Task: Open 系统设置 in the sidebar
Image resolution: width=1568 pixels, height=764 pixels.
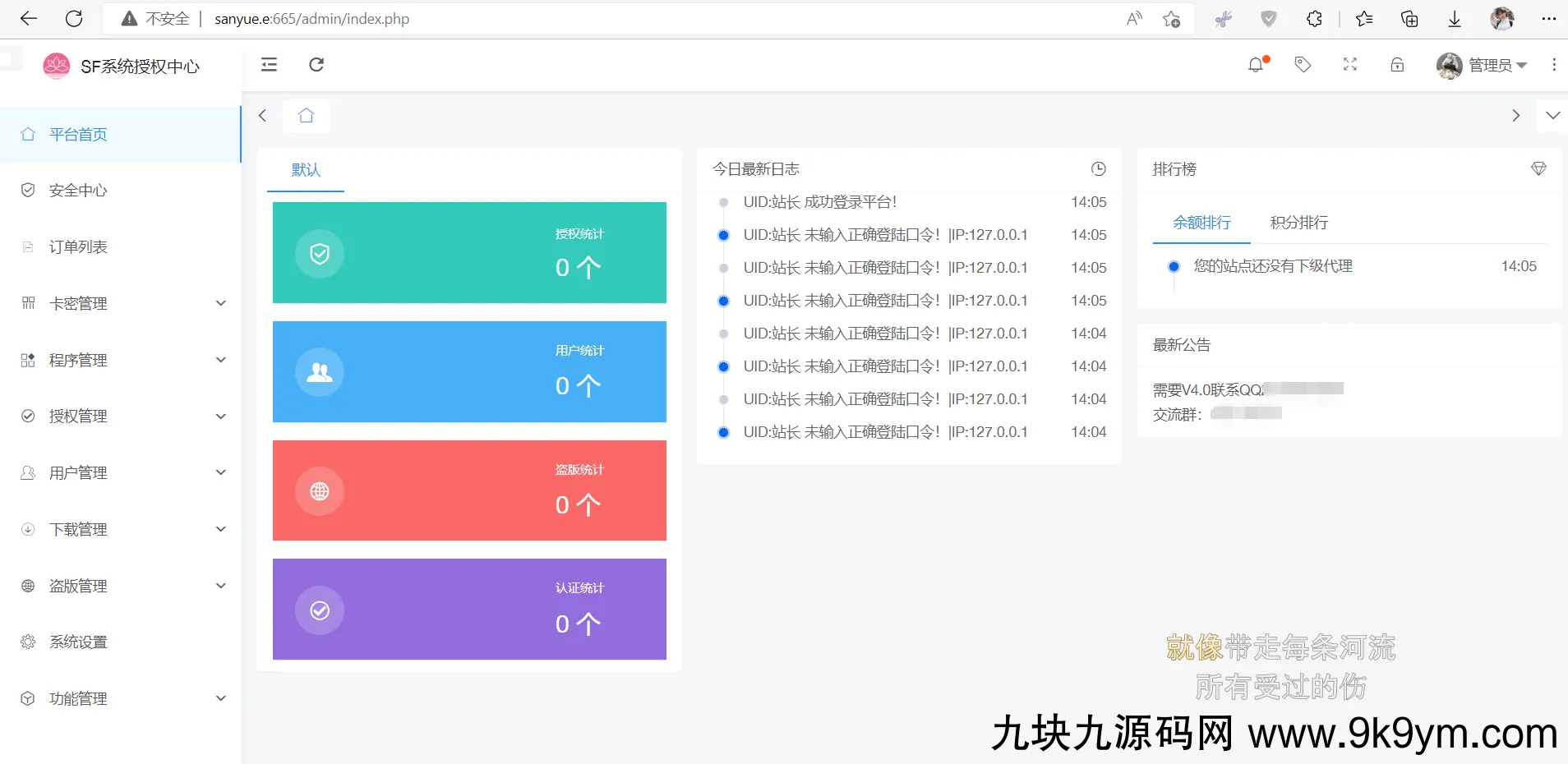Action: (x=77, y=642)
